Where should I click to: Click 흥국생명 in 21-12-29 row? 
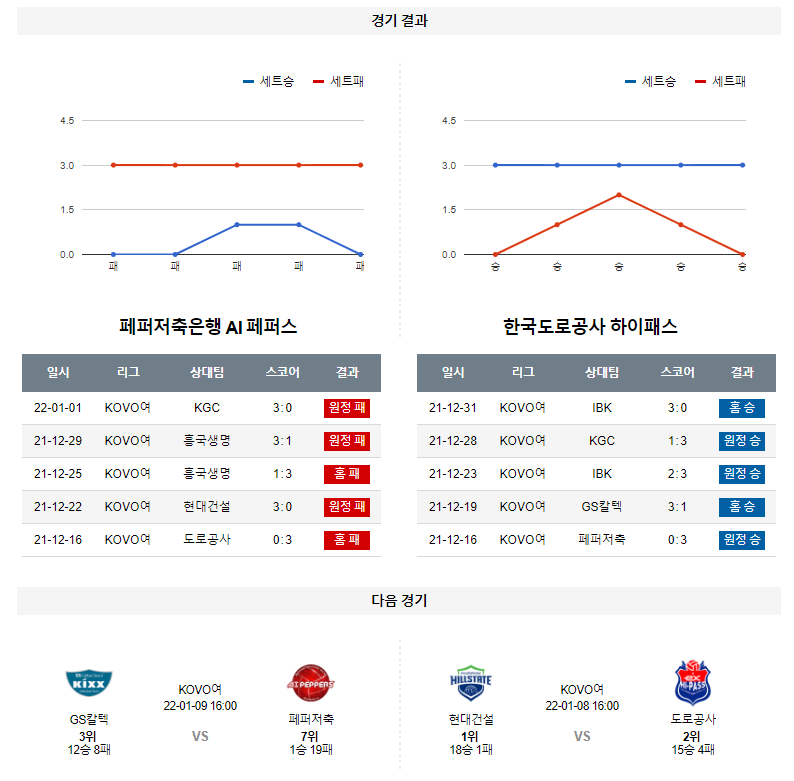point(207,441)
